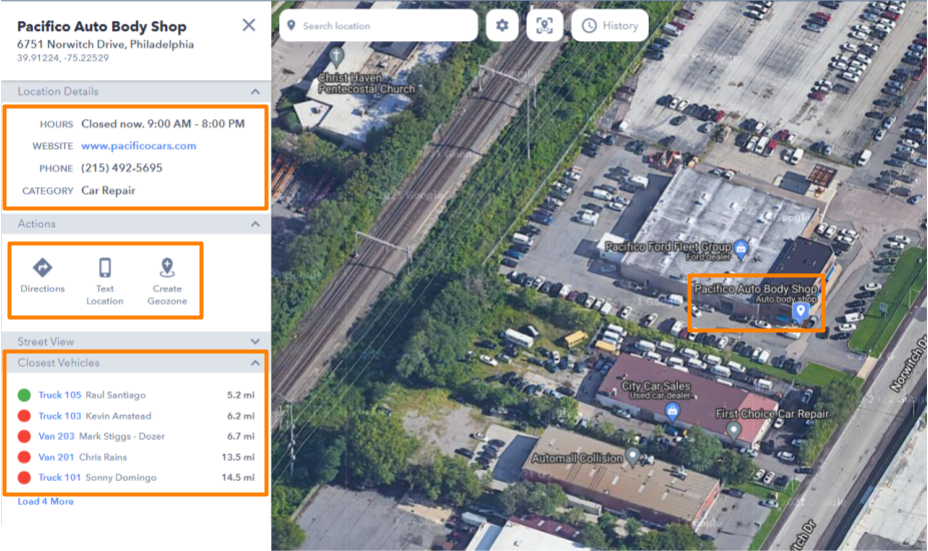This screenshot has width=928, height=551.
Task: Close the Pacifico Auto Body Shop panel
Action: 249,25
